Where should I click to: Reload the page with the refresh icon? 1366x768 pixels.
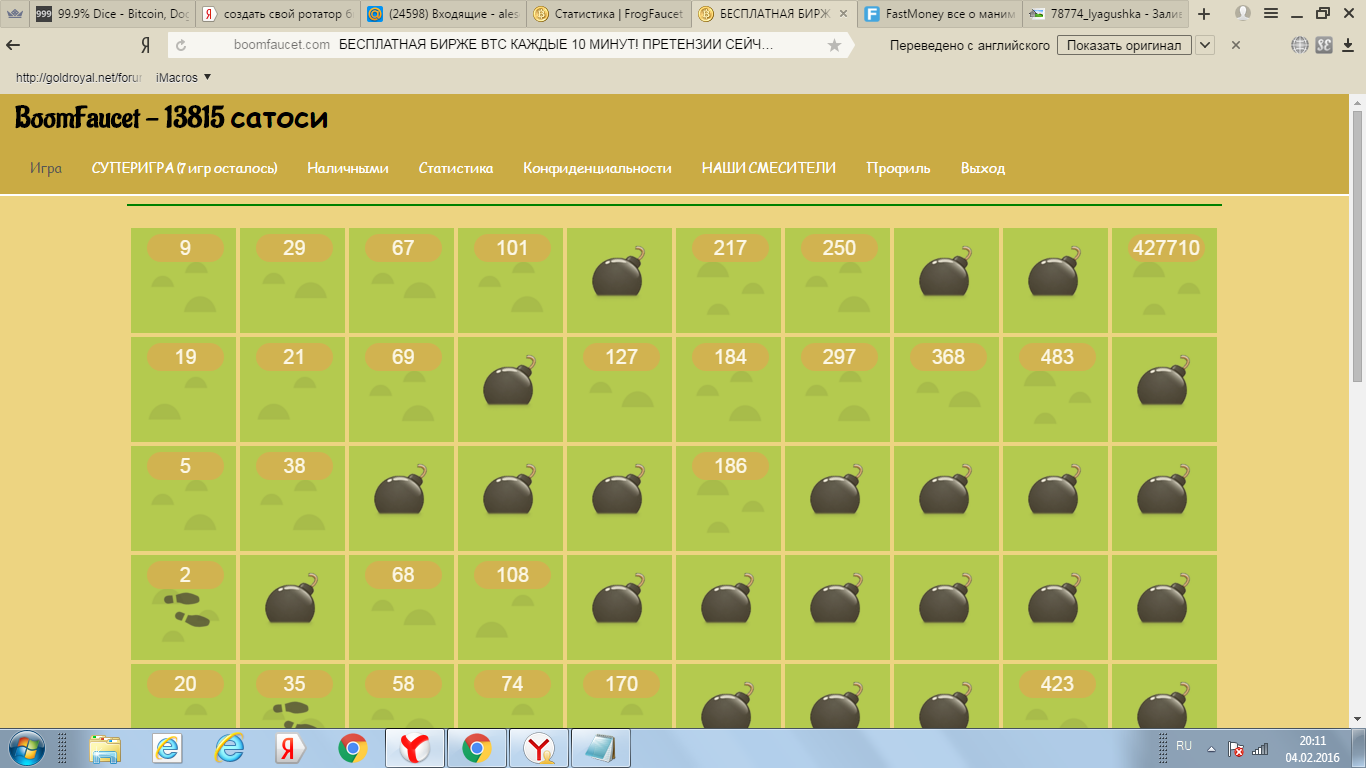pos(181,45)
